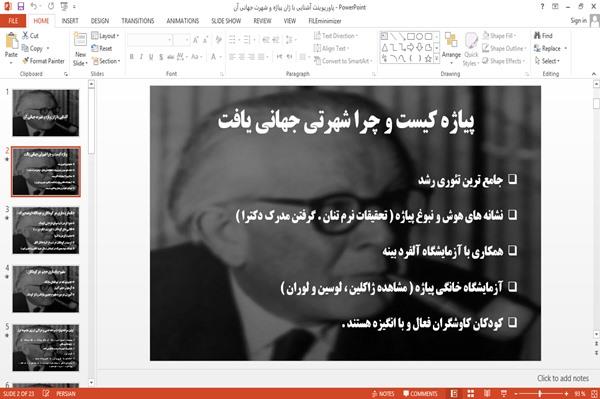Image resolution: width=600 pixels, height=399 pixels.
Task: Zoom in with the plus button
Action: pos(566,393)
